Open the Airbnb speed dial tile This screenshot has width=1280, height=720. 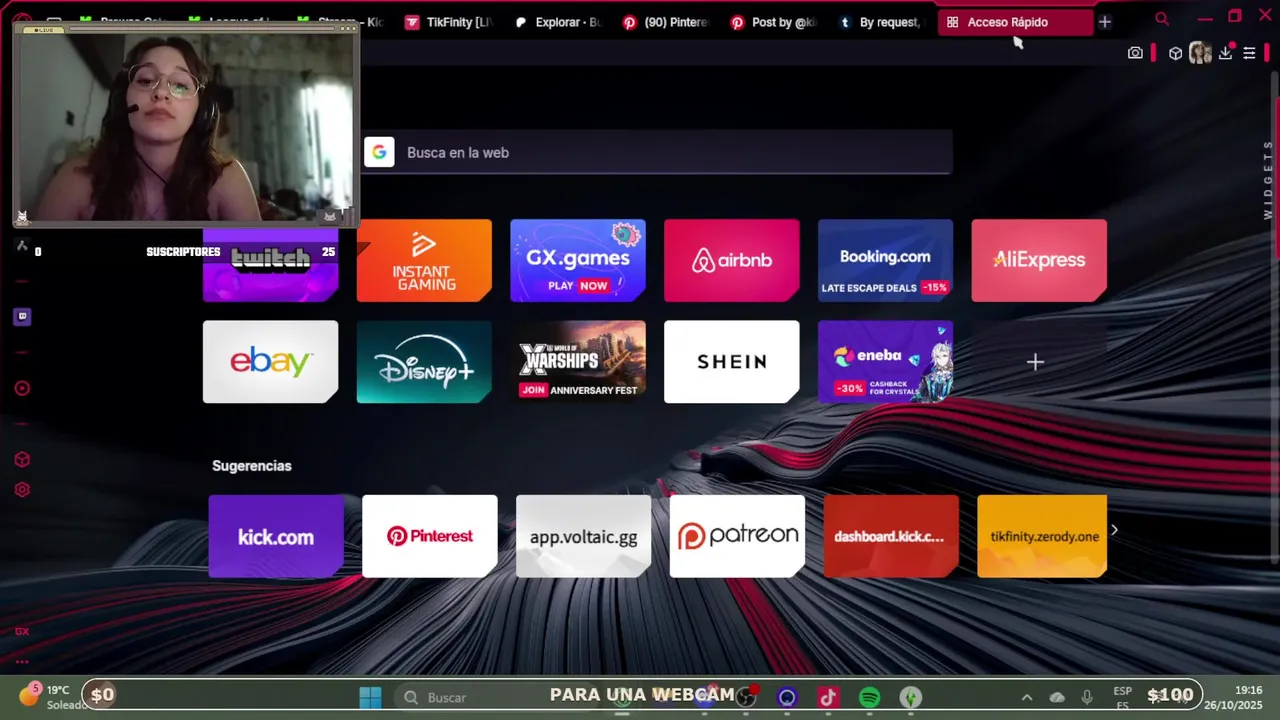(732, 260)
